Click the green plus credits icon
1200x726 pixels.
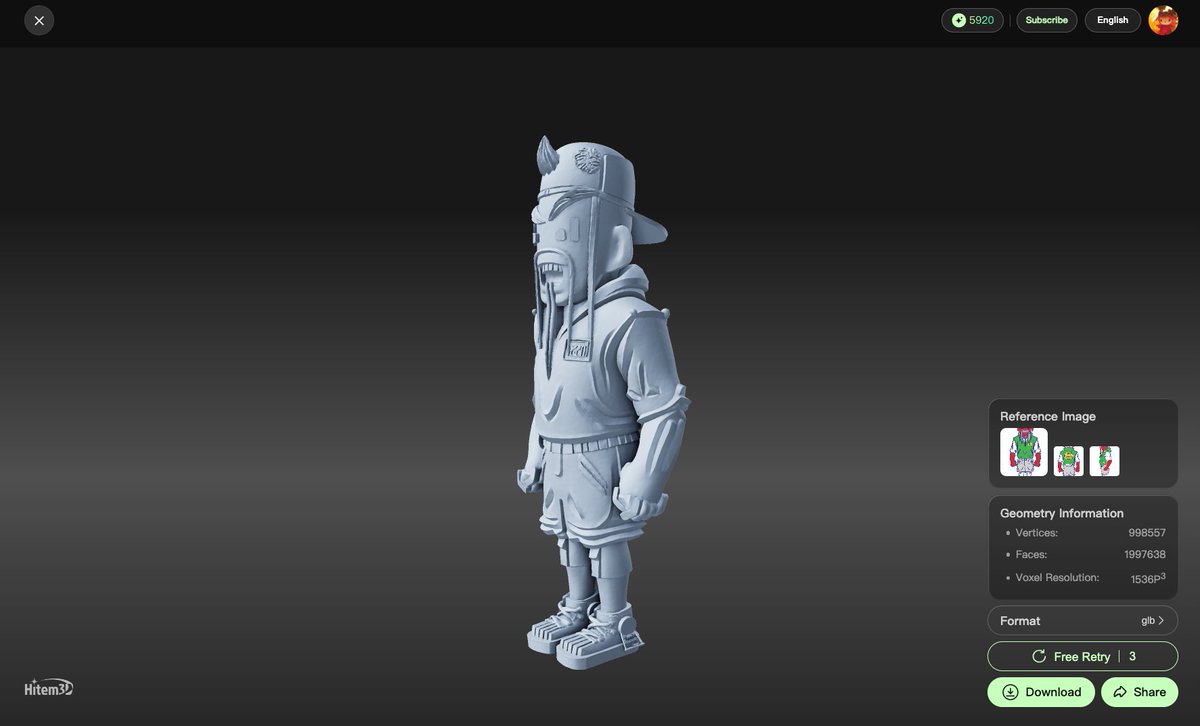tap(959, 20)
